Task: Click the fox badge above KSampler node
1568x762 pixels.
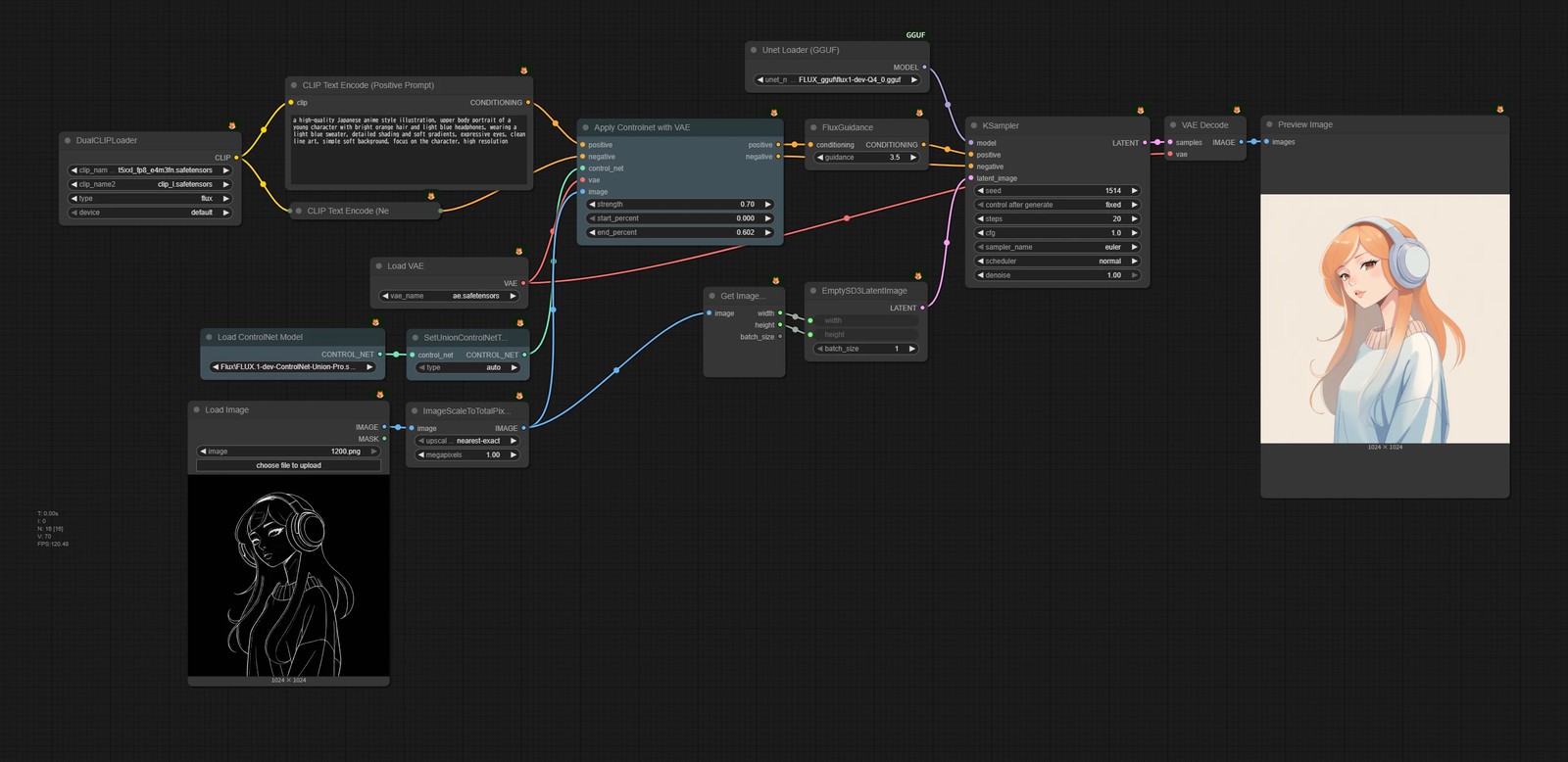Action: [x=1140, y=111]
